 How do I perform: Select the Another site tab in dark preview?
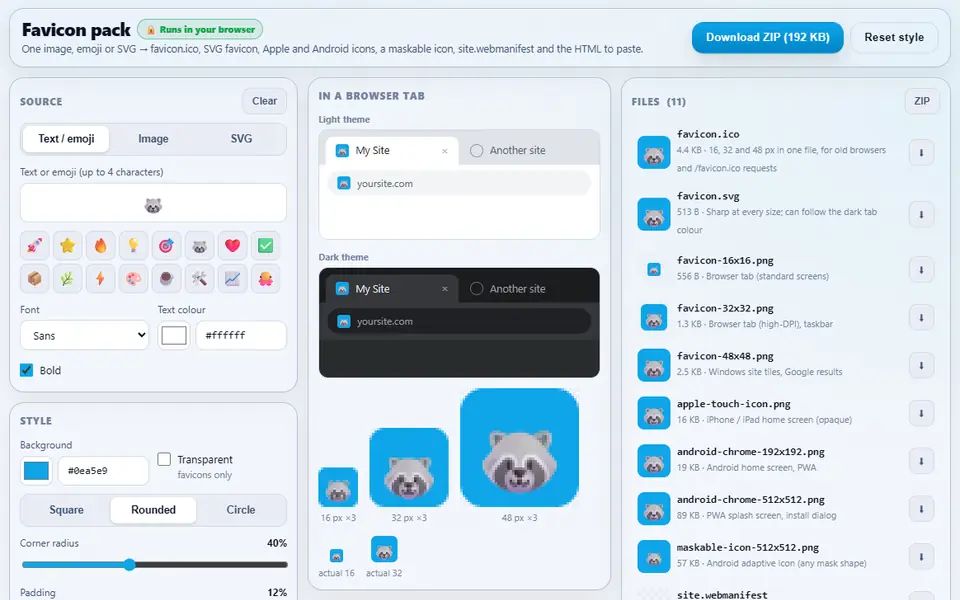pos(508,289)
